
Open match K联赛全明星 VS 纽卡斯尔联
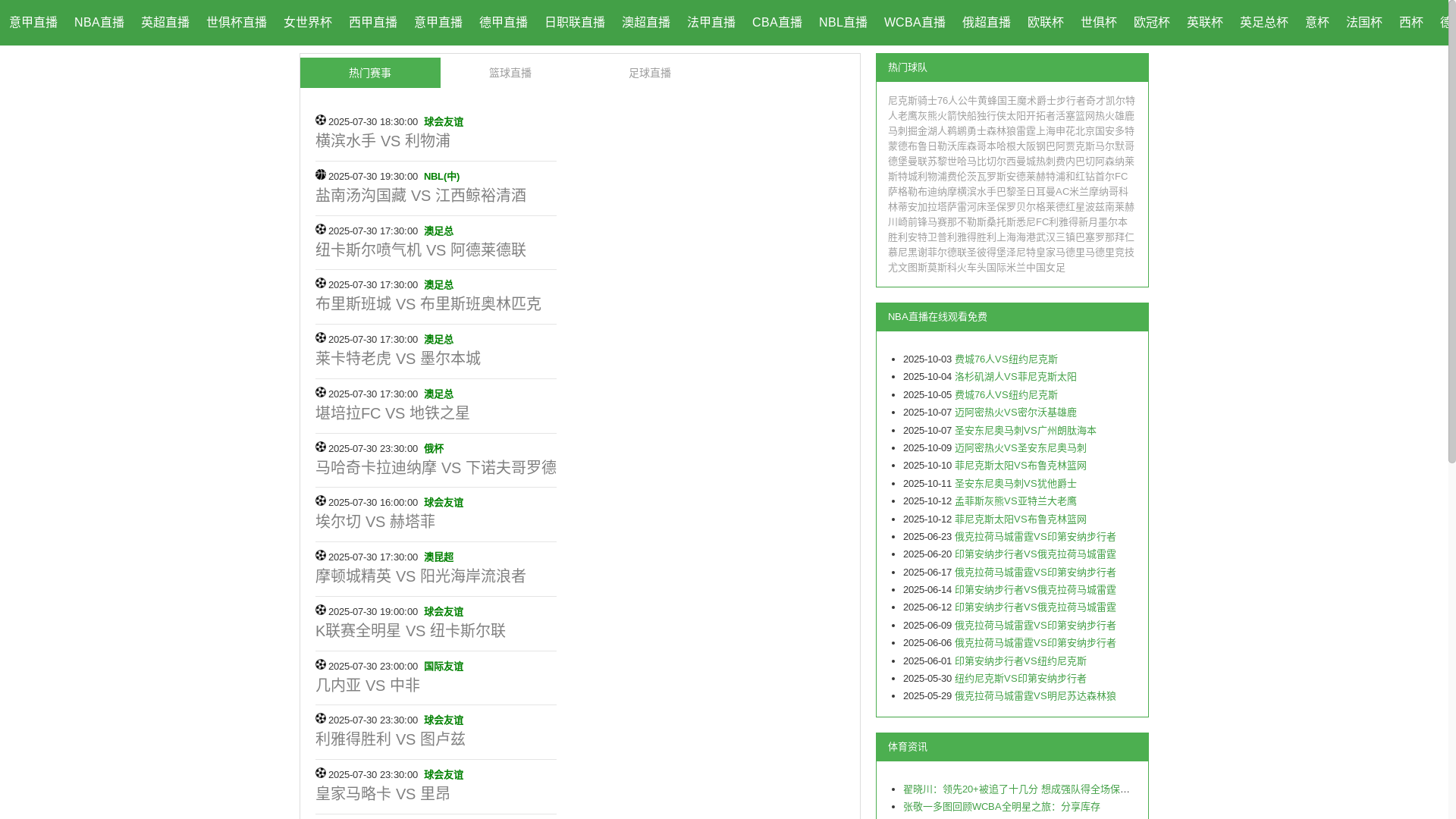point(411,631)
